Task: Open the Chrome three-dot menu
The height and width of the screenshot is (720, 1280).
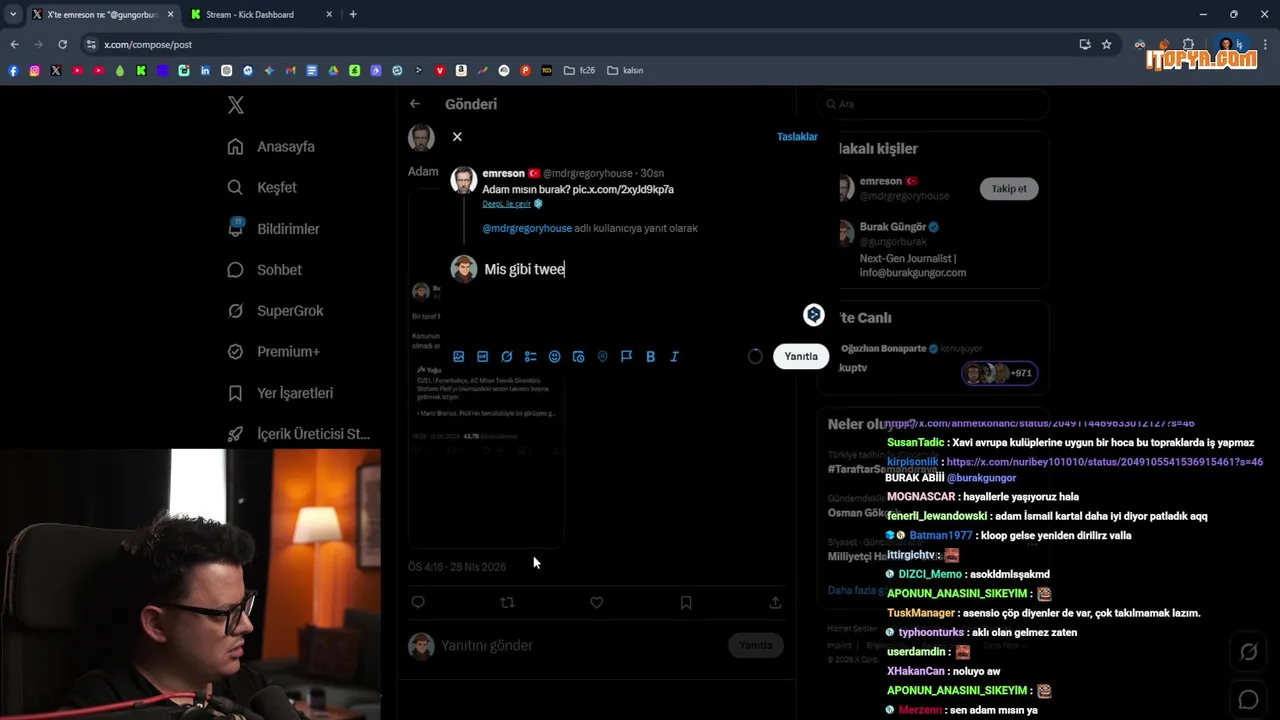Action: click(1266, 44)
